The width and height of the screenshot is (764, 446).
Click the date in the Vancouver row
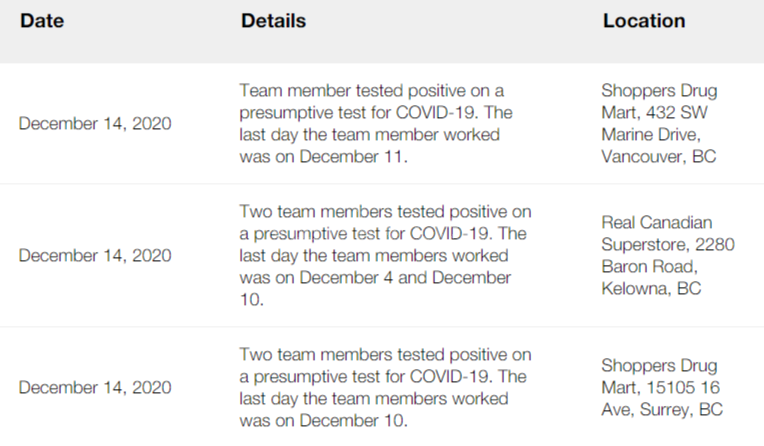pyautogui.click(x=95, y=124)
